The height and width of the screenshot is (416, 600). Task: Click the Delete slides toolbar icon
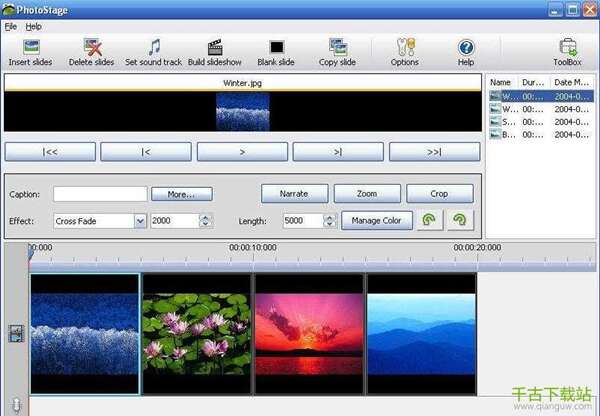pyautogui.click(x=93, y=47)
